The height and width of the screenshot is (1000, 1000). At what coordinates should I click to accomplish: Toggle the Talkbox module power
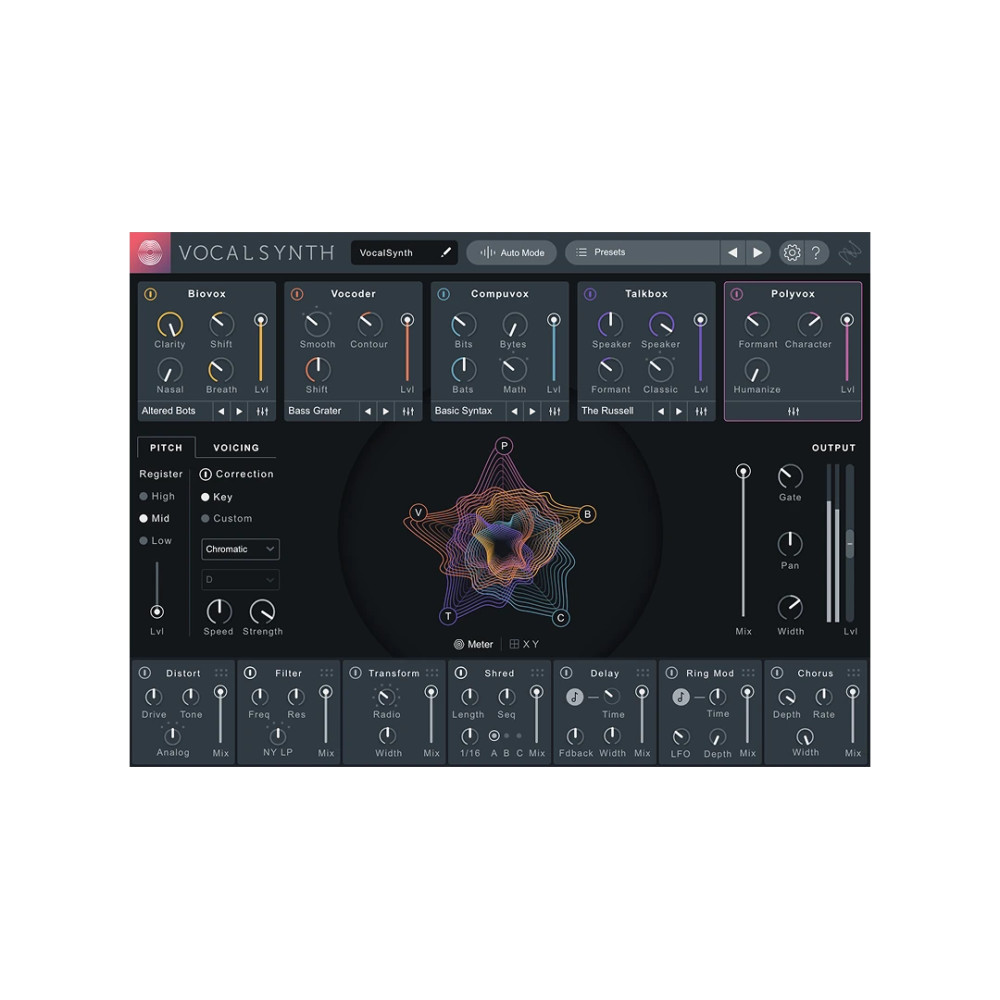tap(591, 294)
